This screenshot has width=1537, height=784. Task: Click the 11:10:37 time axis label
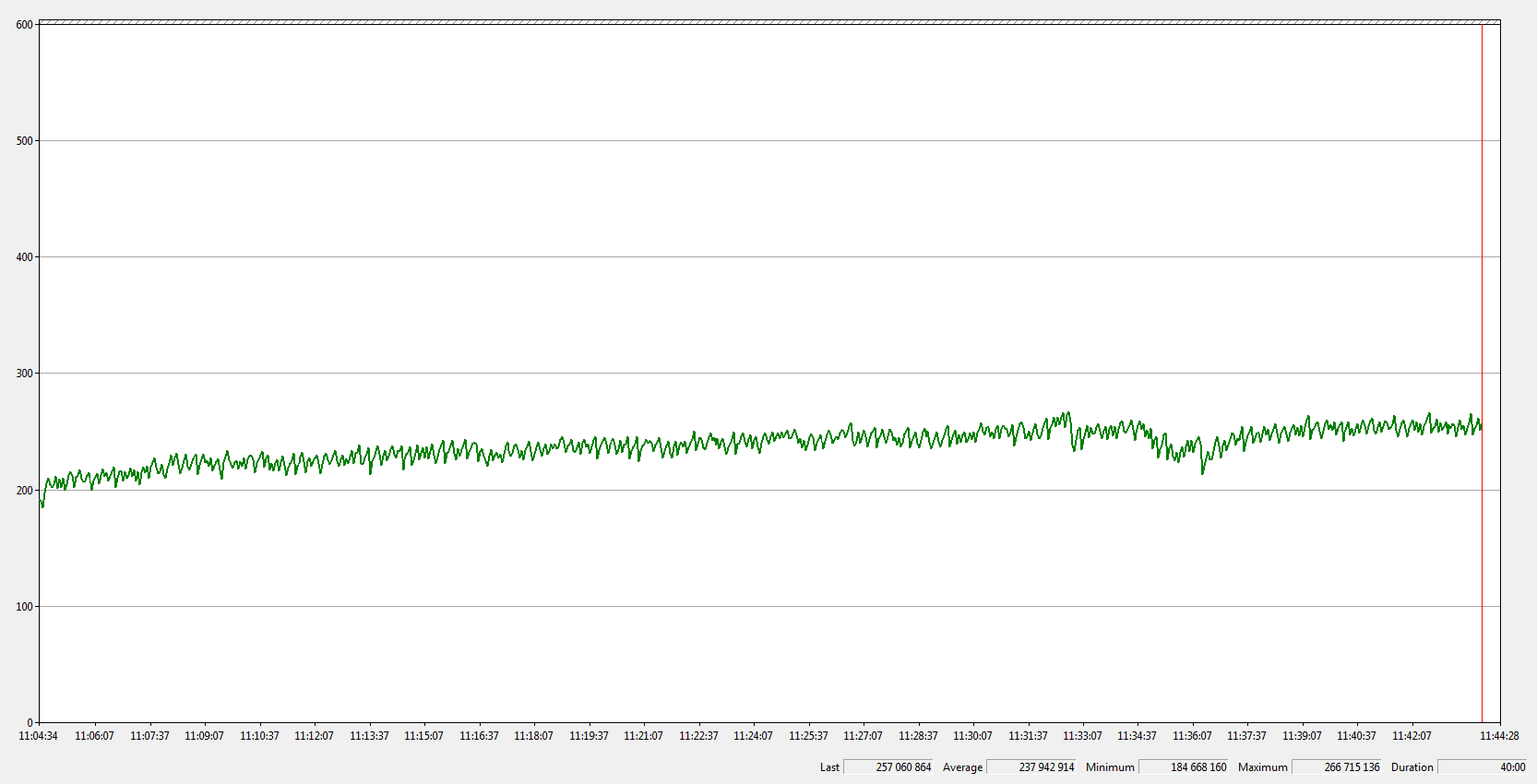259,736
